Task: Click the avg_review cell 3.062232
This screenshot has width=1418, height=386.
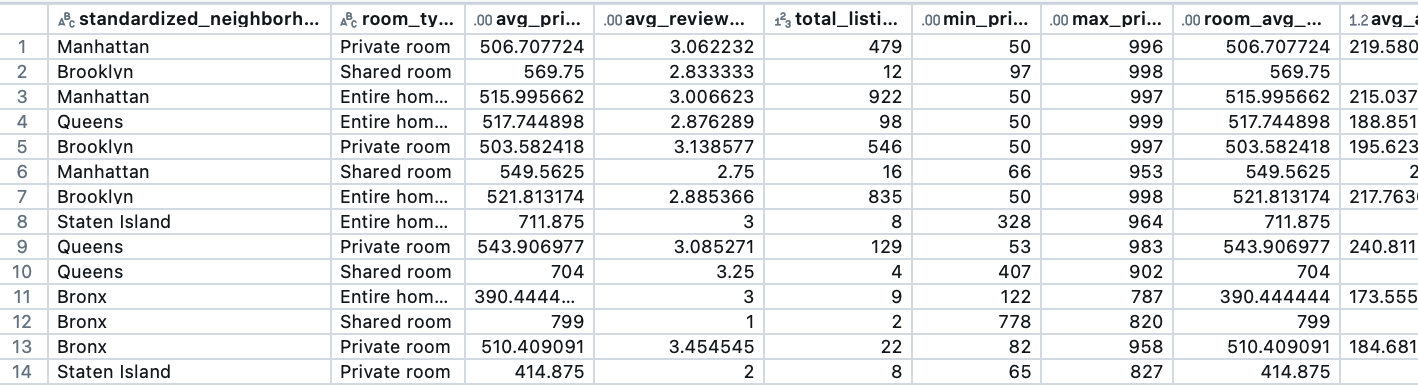Action: [678, 47]
